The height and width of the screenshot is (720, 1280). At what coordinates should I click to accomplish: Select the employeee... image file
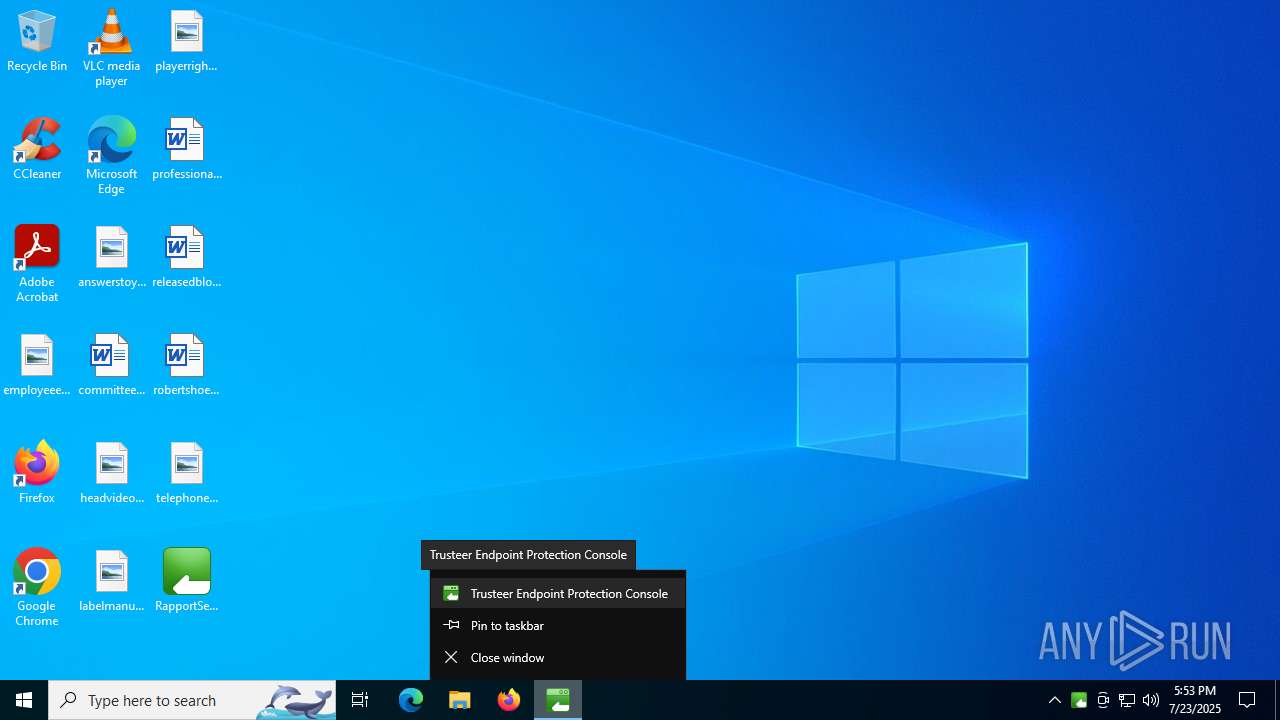[x=37, y=366]
